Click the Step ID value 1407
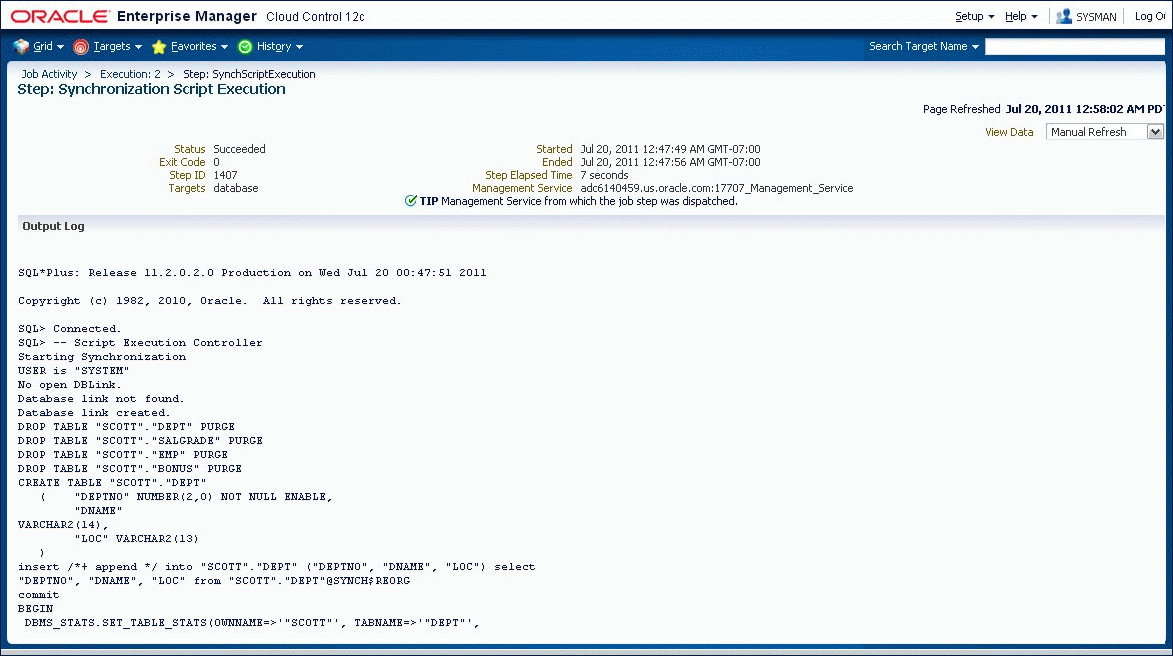 coord(225,175)
